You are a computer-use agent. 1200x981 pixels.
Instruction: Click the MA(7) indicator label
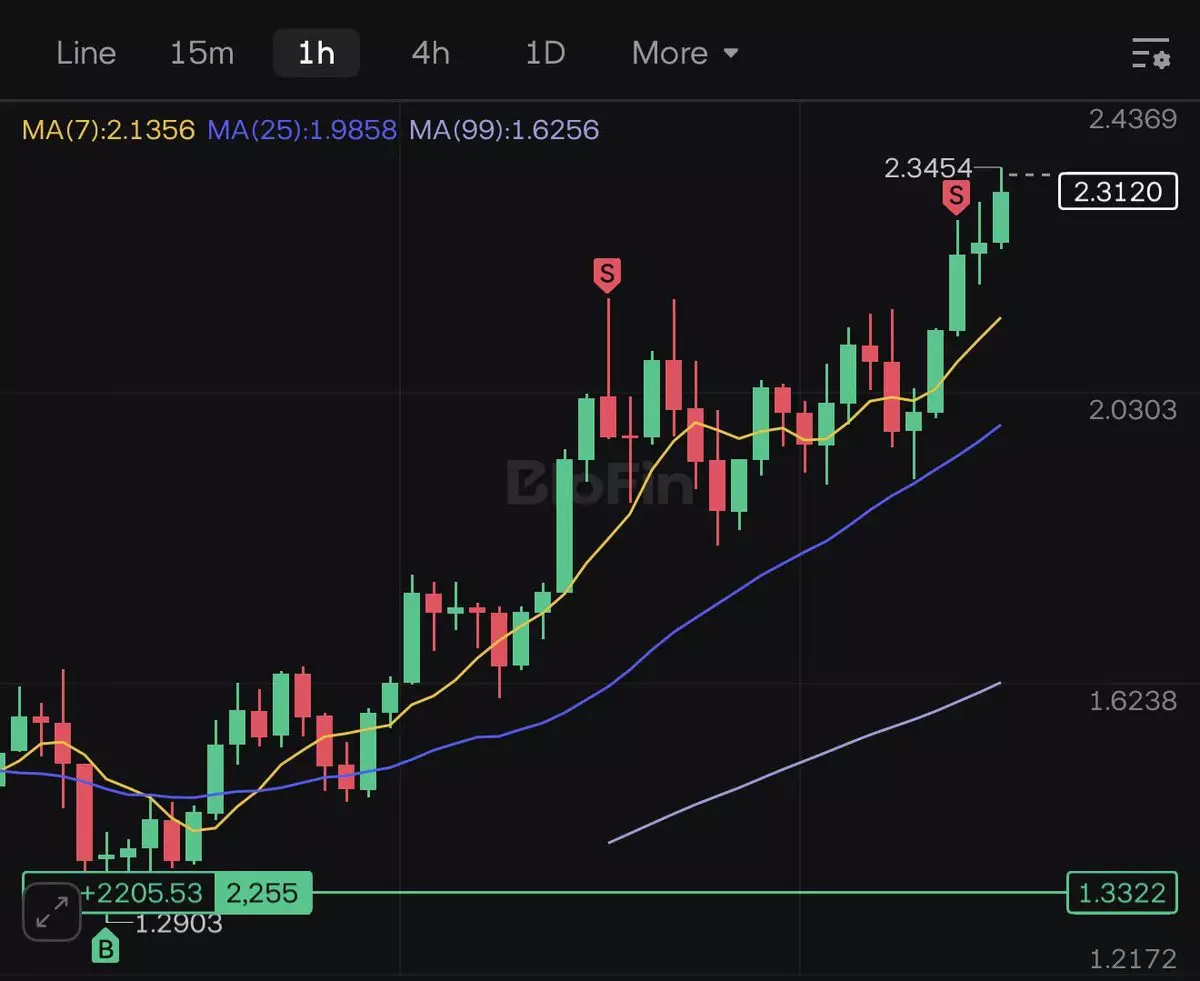click(x=108, y=130)
